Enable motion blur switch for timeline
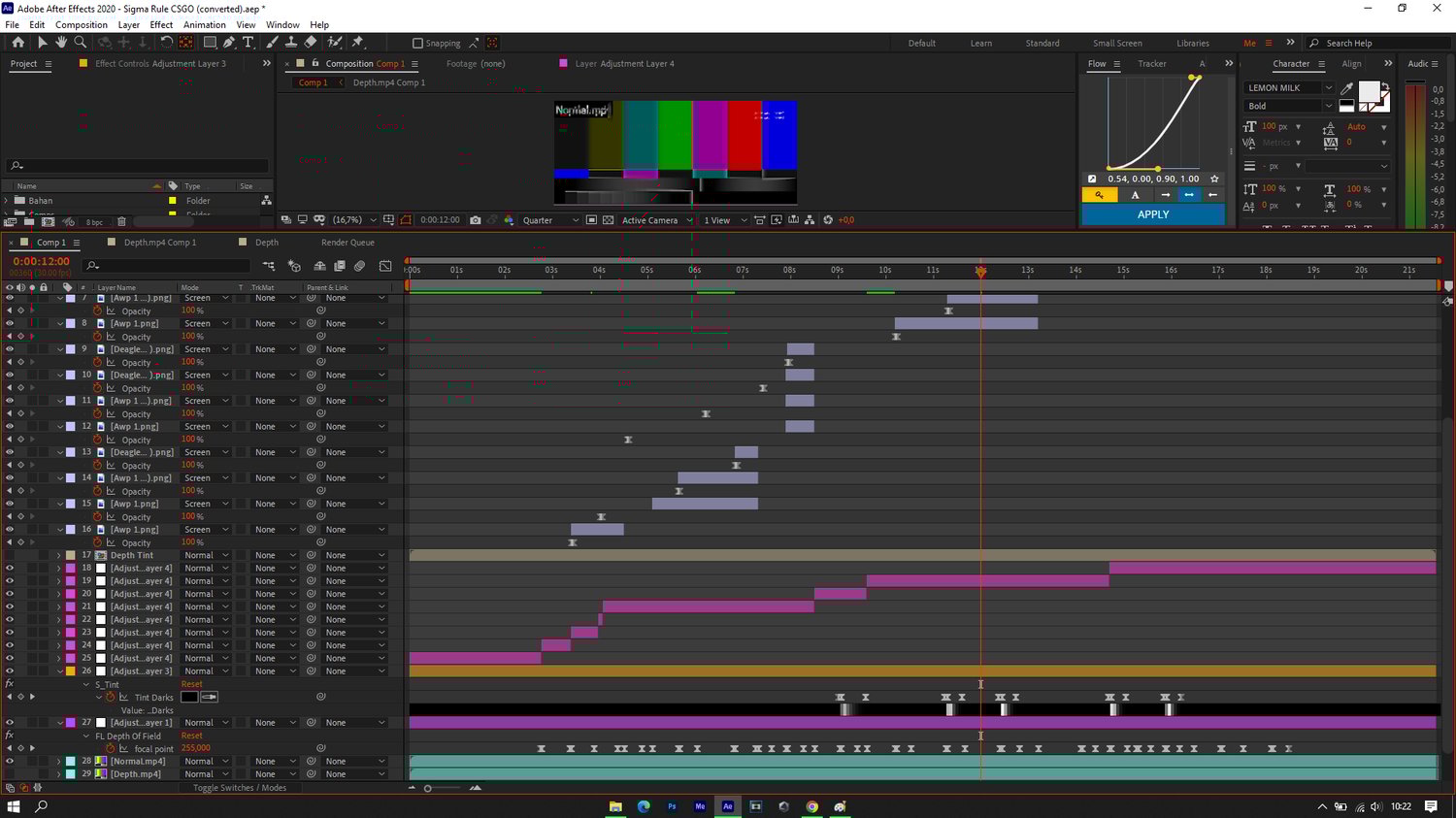 (x=359, y=266)
